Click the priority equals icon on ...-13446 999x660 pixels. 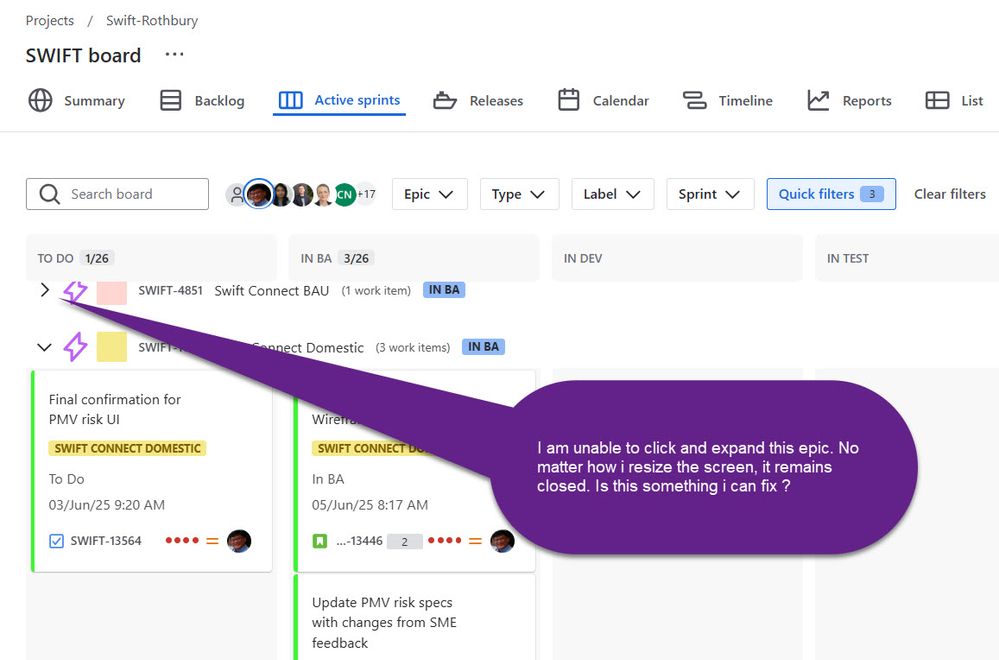475,541
